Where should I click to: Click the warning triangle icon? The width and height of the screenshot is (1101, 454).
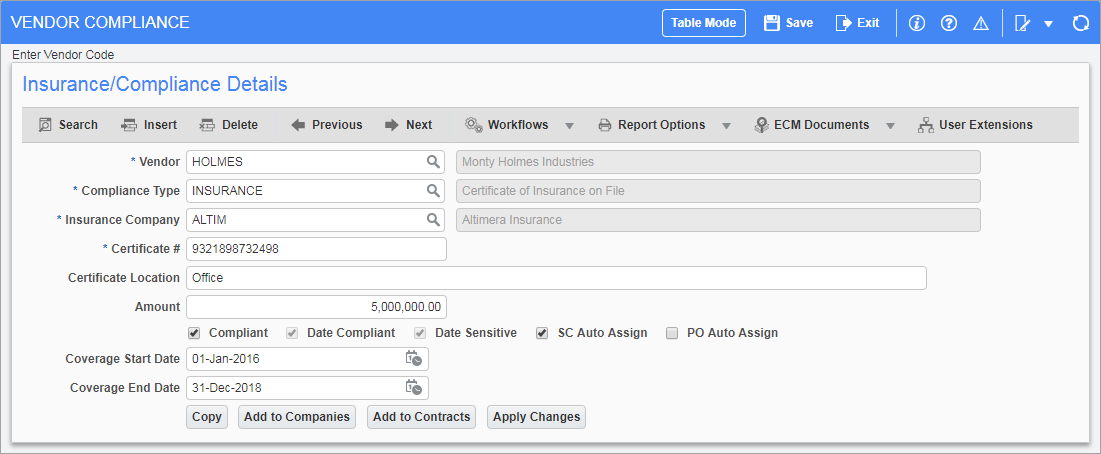(981, 23)
